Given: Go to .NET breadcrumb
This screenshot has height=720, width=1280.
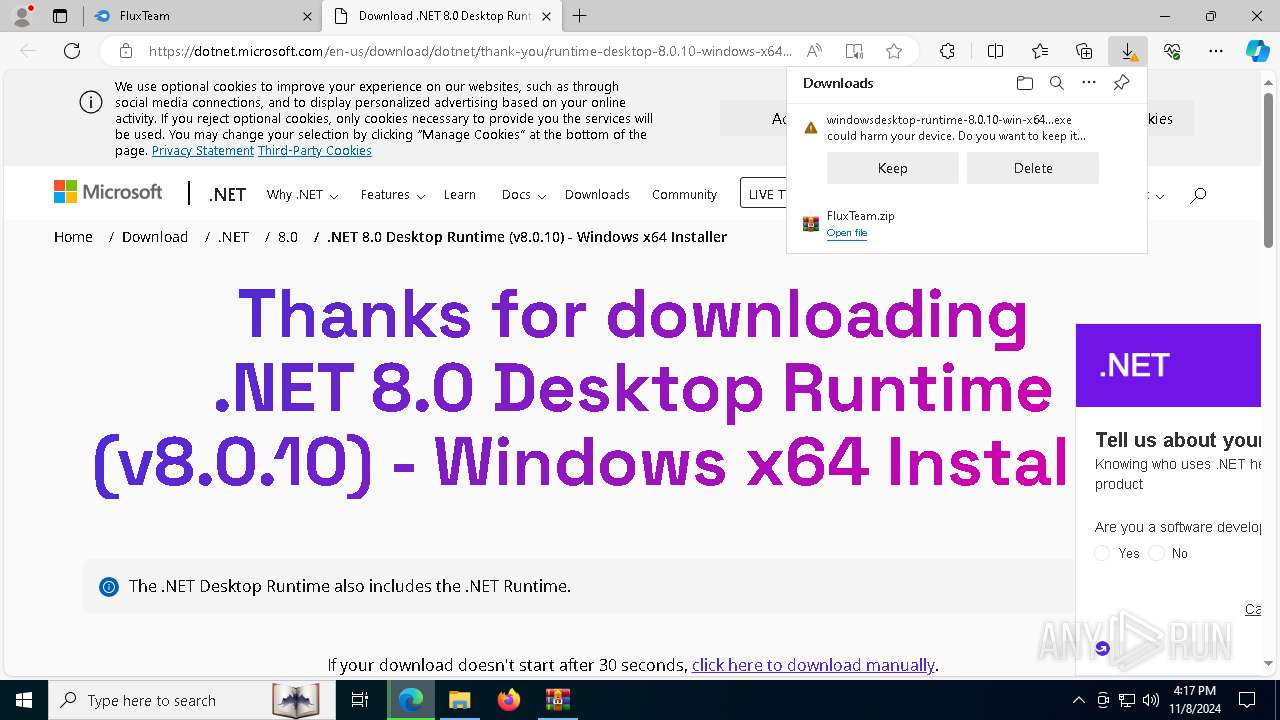Looking at the screenshot, I should [233, 237].
